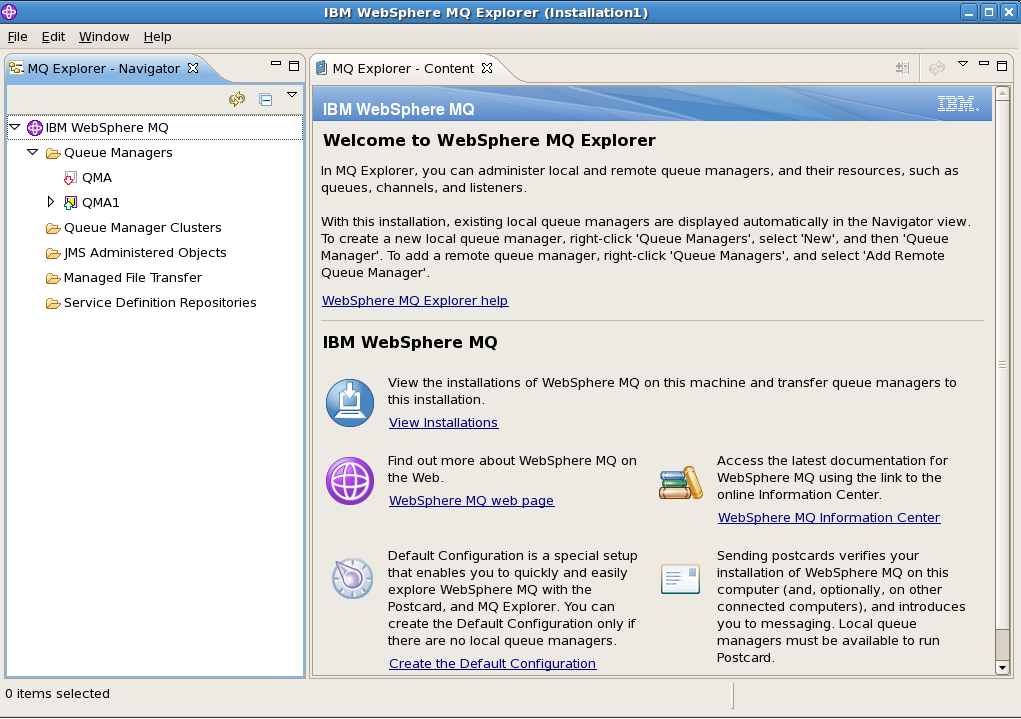Open the Window menu
The width and height of the screenshot is (1021, 719).
(103, 36)
